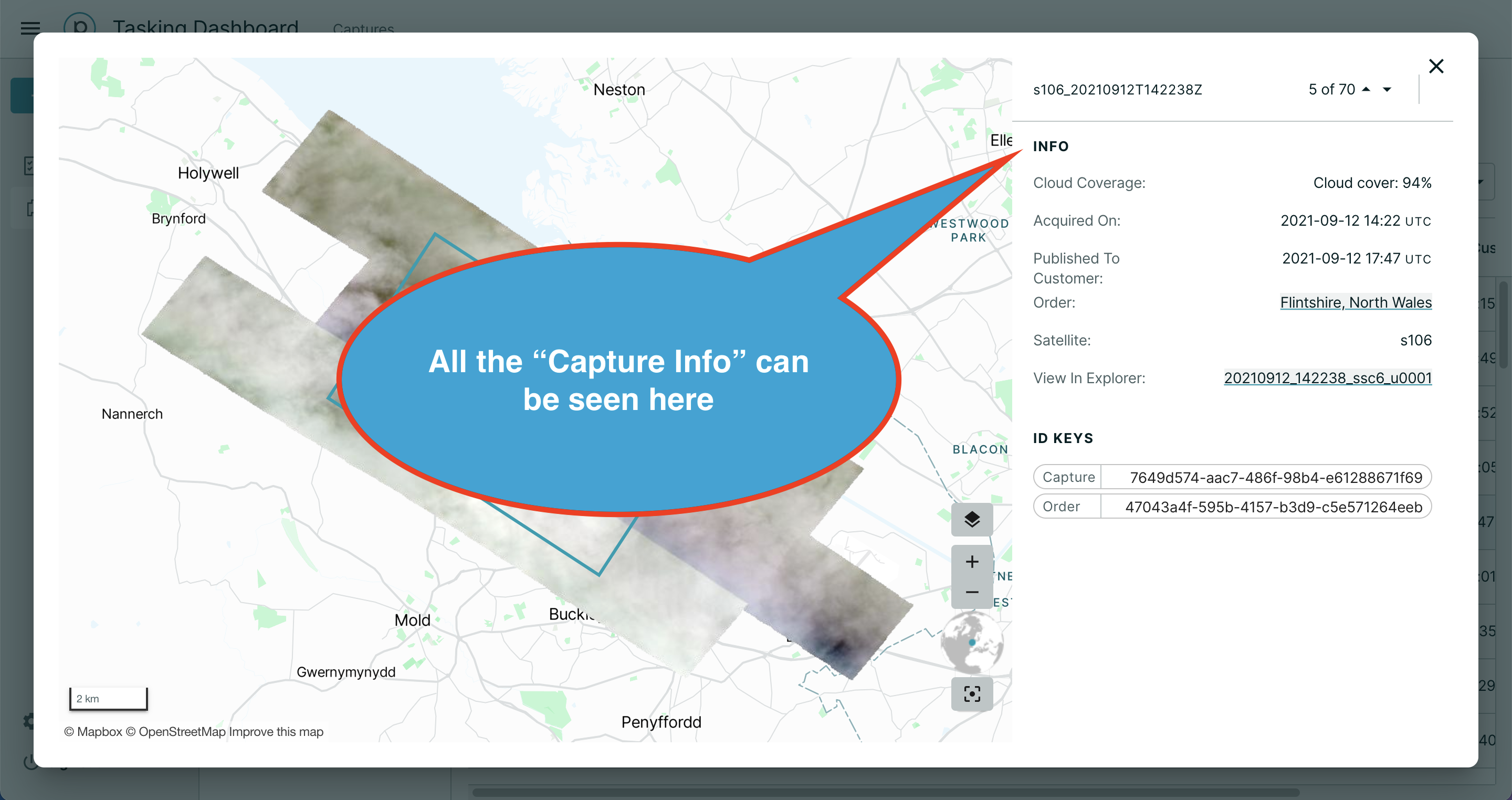This screenshot has height=800, width=1512.
Task: Click the Improve this map link
Action: (x=276, y=731)
